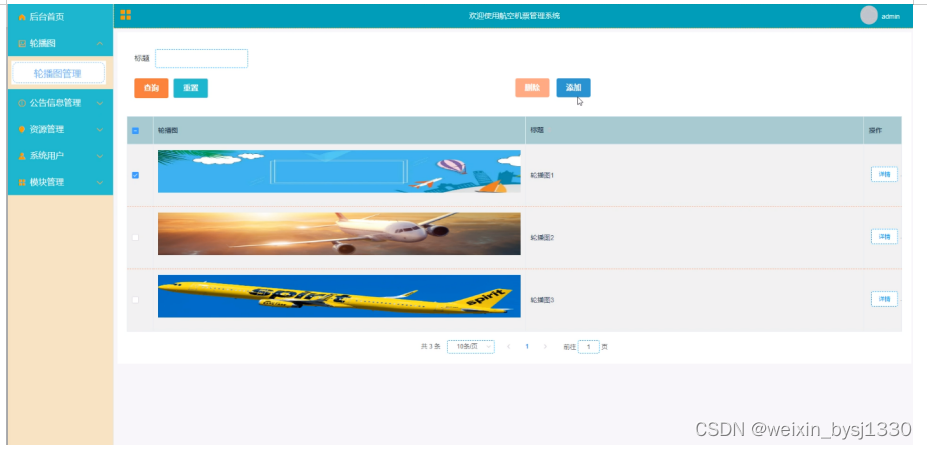Click the 删除 delete button
927x449 pixels.
(532, 88)
